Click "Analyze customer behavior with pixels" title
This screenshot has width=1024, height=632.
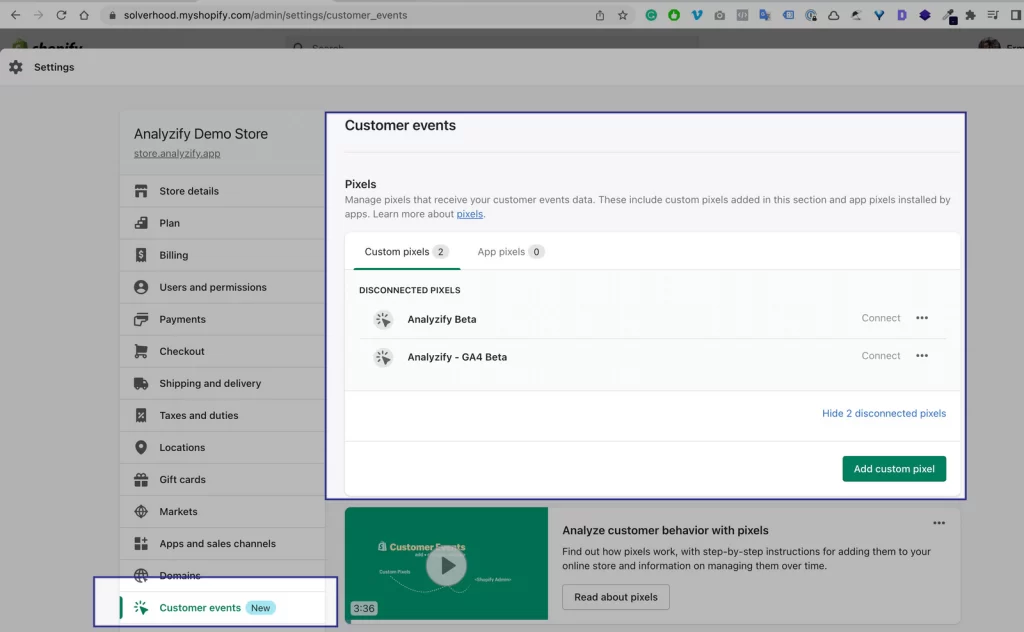tap(665, 531)
